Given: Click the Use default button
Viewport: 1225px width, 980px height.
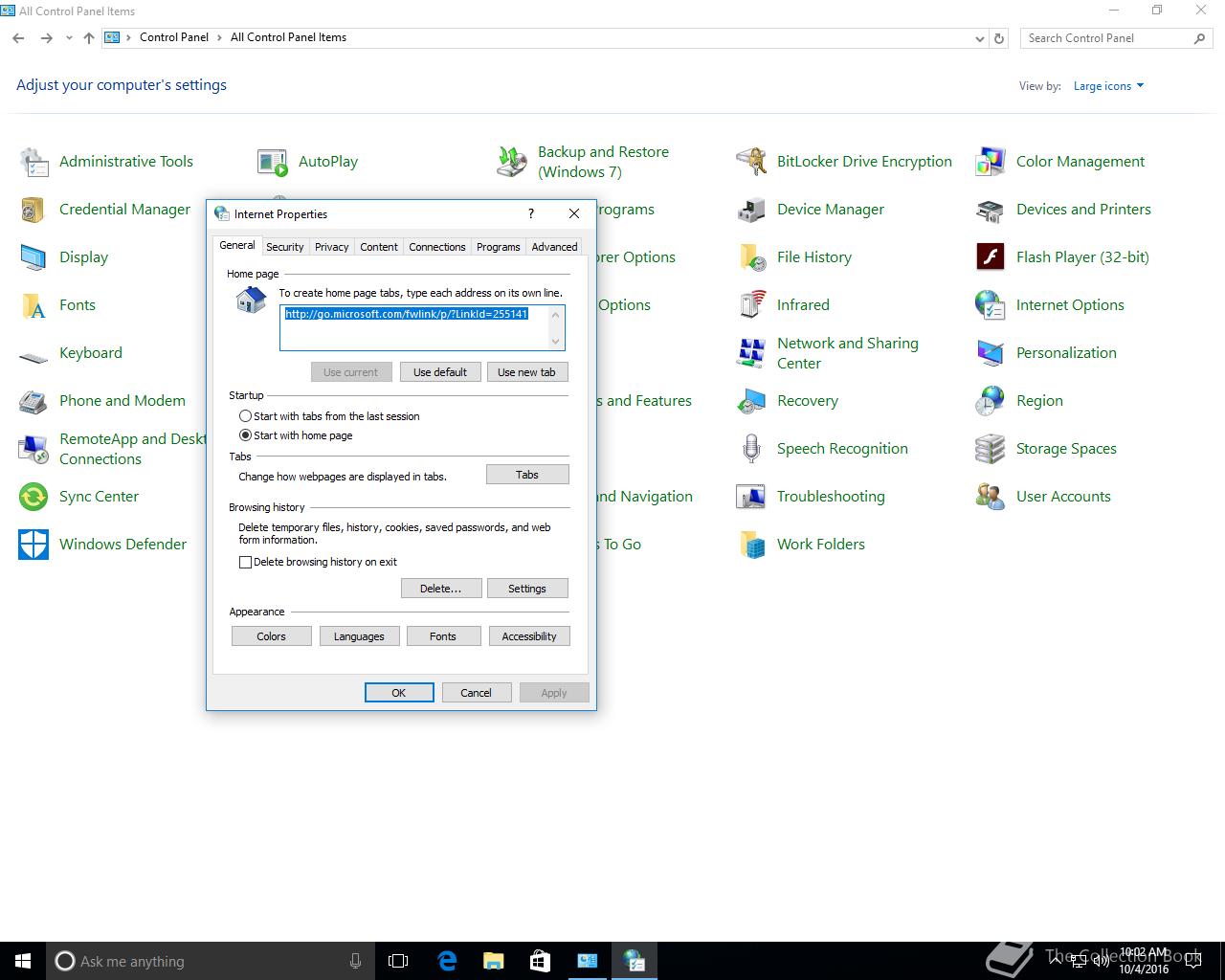Looking at the screenshot, I should (440, 372).
